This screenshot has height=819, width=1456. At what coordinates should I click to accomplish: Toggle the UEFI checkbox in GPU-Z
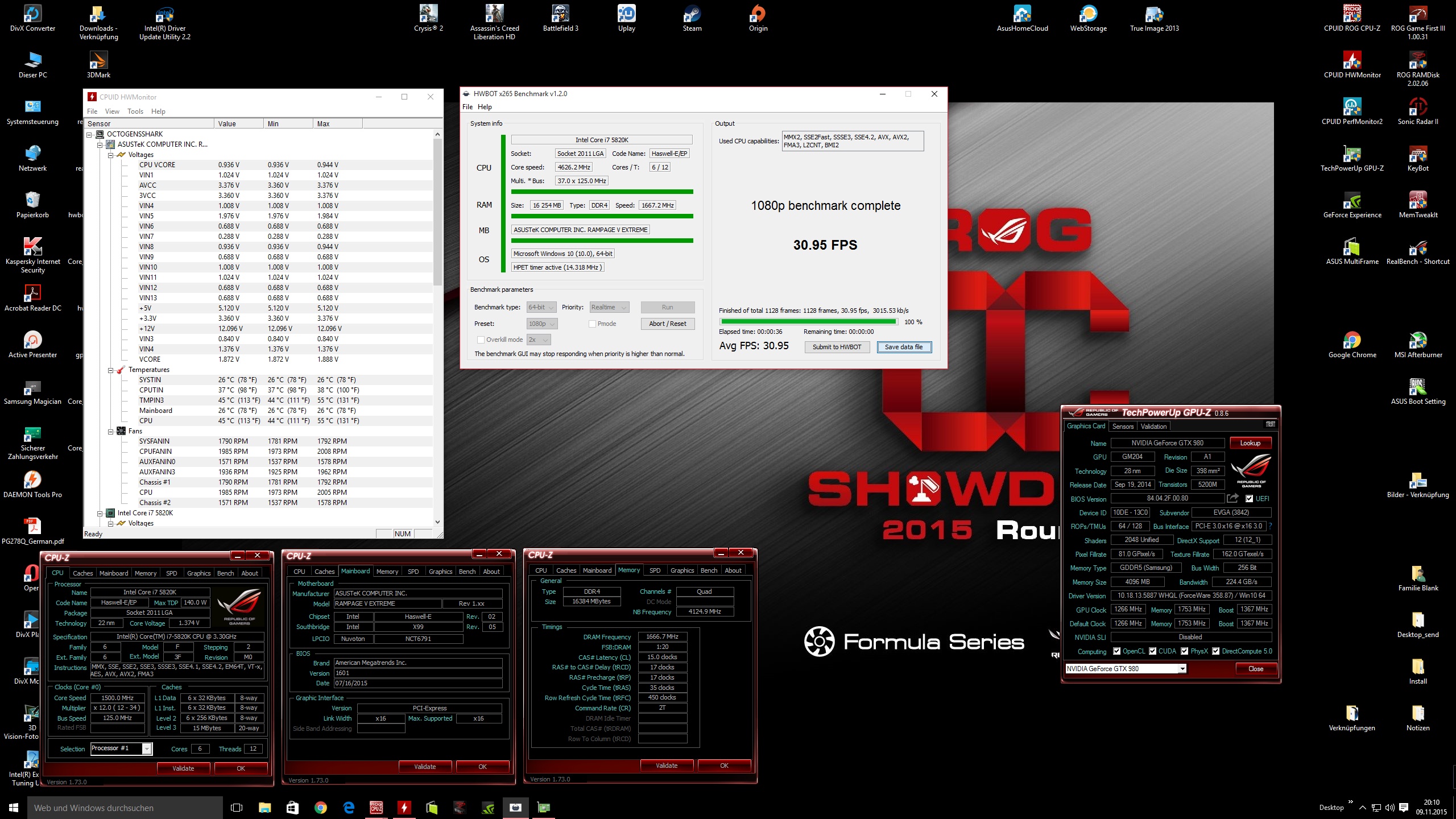pos(1249,499)
